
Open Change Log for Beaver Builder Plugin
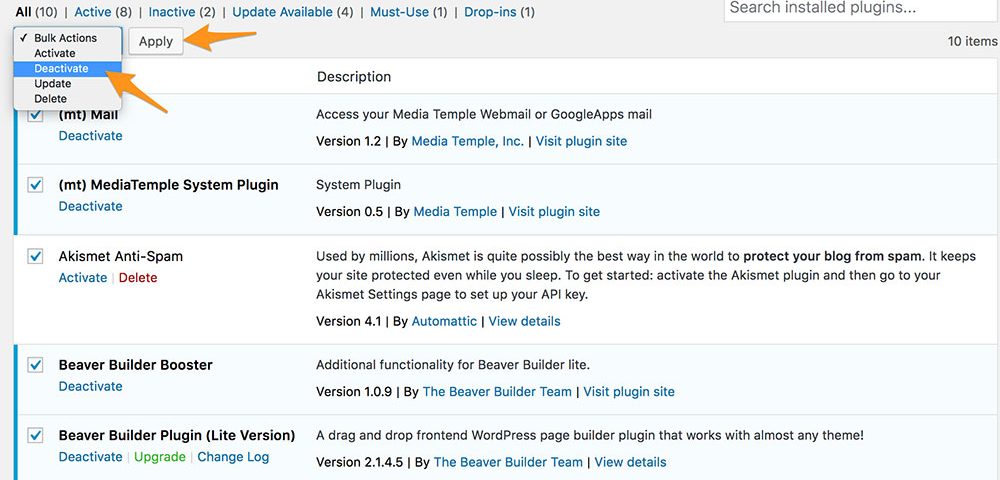233,456
